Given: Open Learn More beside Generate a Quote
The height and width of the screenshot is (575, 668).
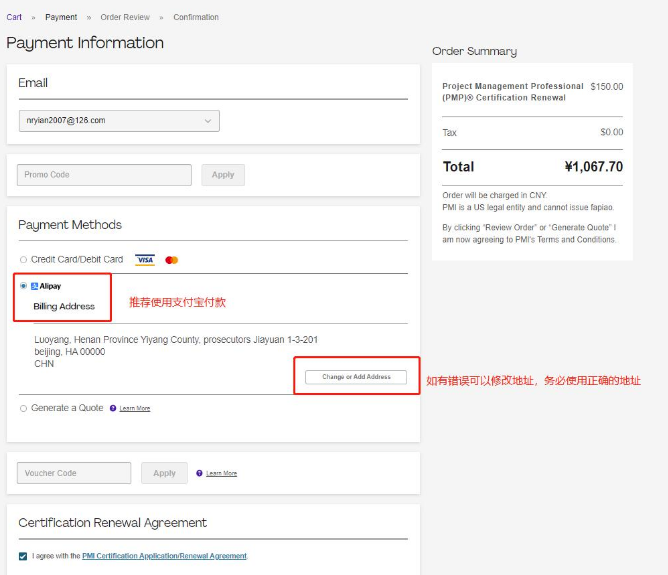Looking at the screenshot, I should 135,409.
